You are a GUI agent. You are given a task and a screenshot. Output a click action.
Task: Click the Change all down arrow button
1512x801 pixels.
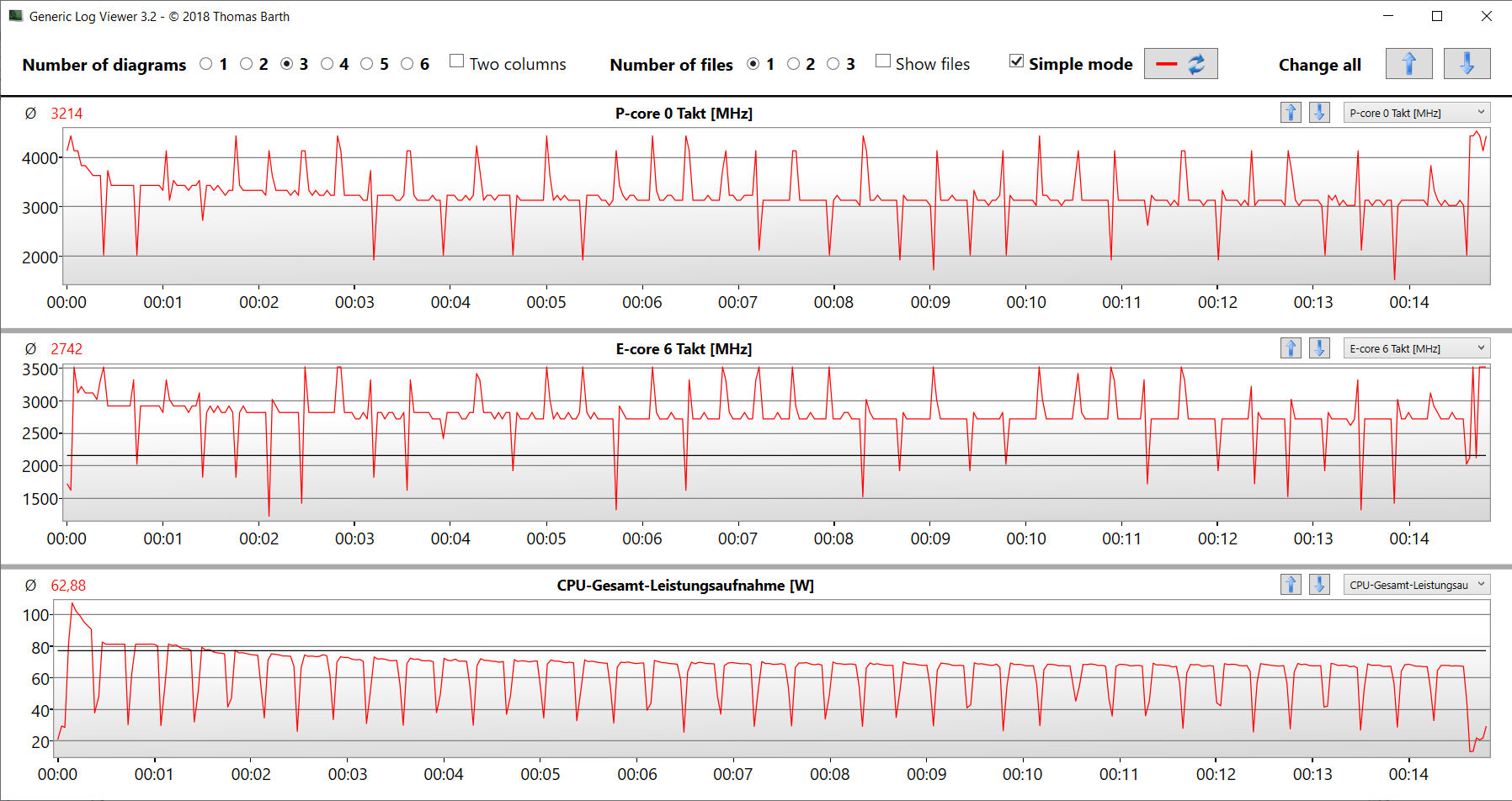1466,64
